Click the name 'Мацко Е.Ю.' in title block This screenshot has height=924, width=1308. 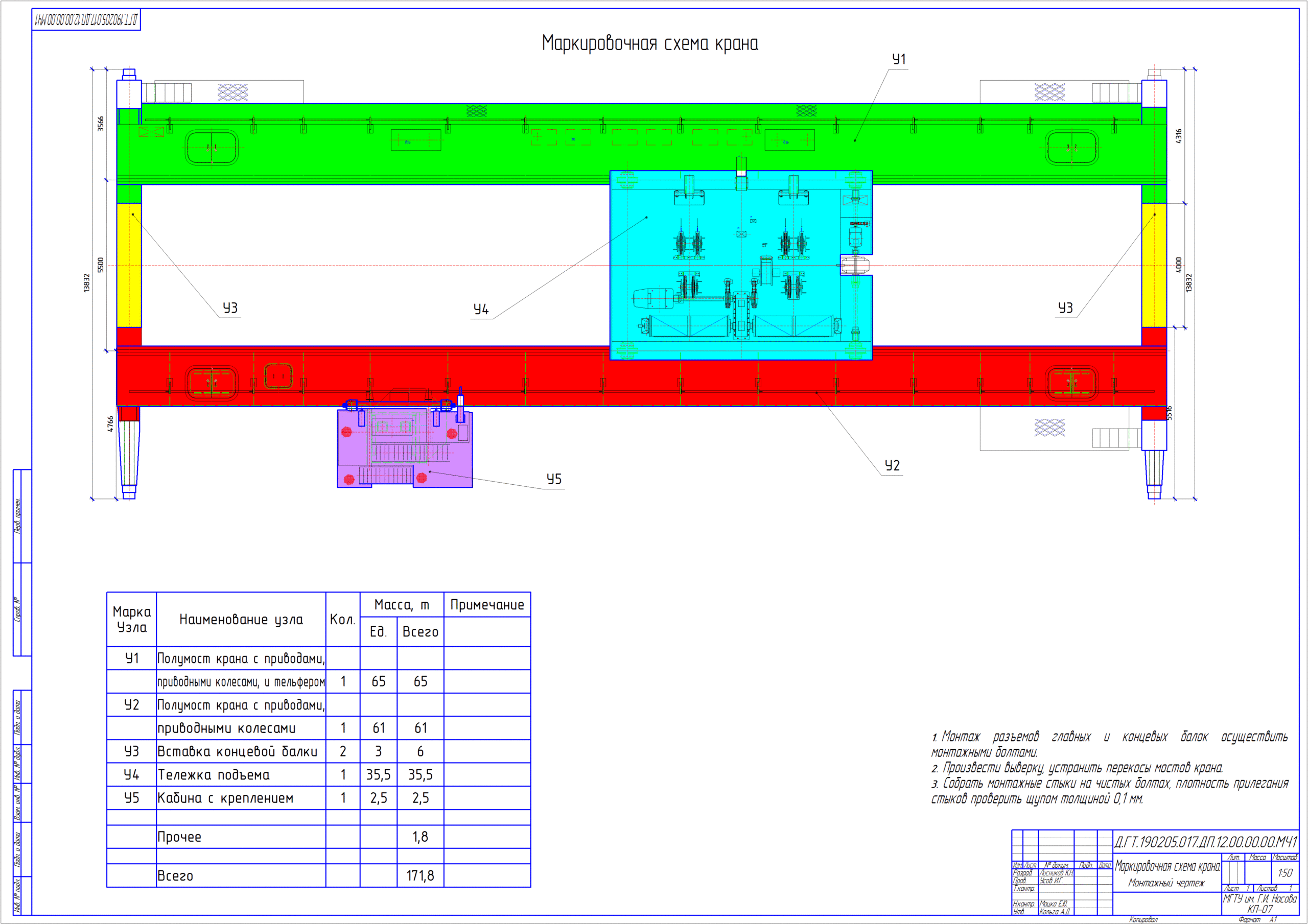coord(1054,904)
